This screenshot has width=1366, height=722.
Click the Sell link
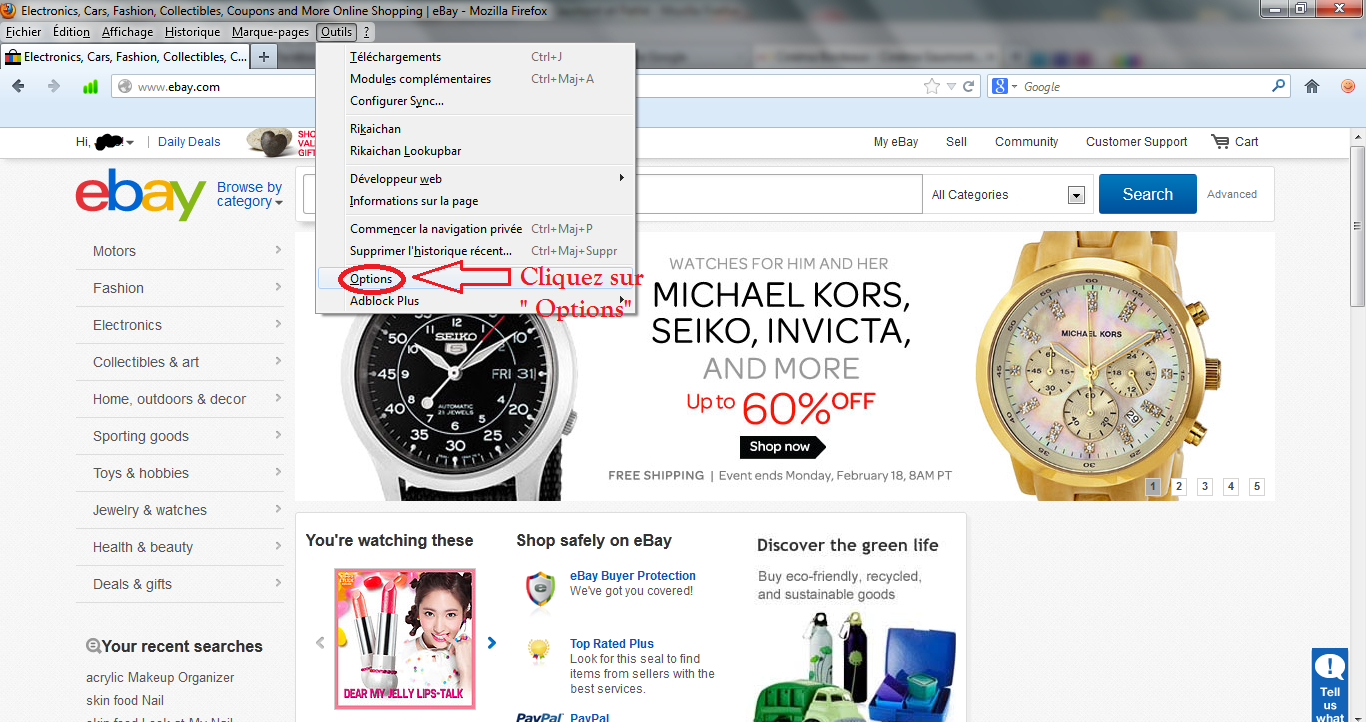pos(957,142)
